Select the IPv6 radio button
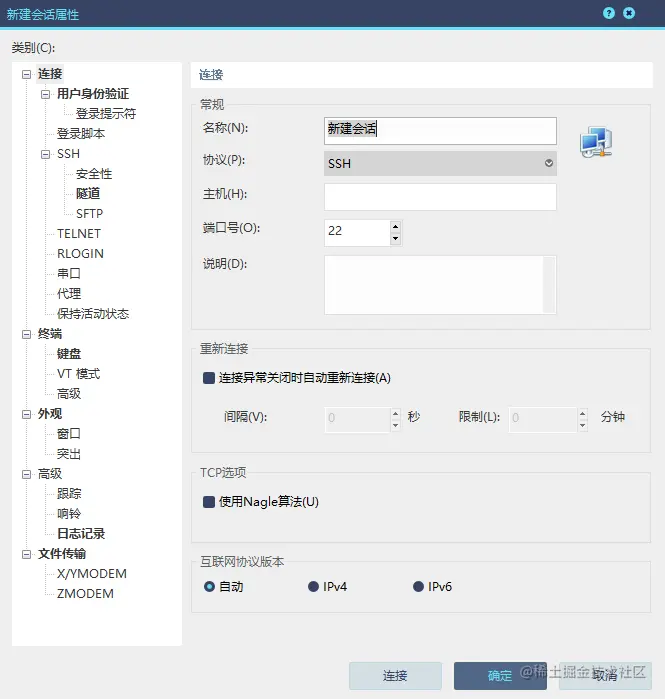665x699 pixels. (x=418, y=586)
